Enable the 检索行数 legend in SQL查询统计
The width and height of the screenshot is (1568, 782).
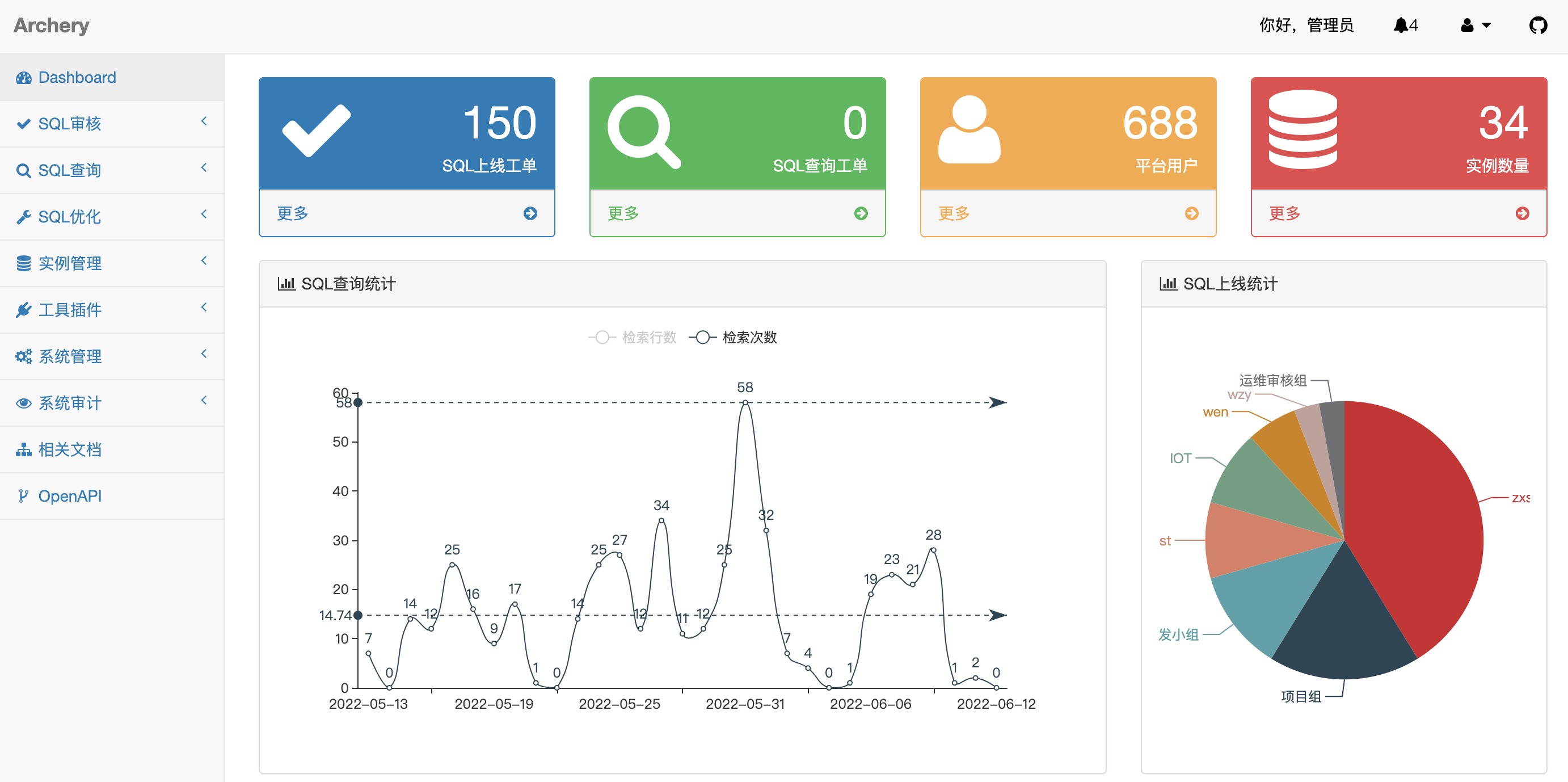tap(633, 337)
